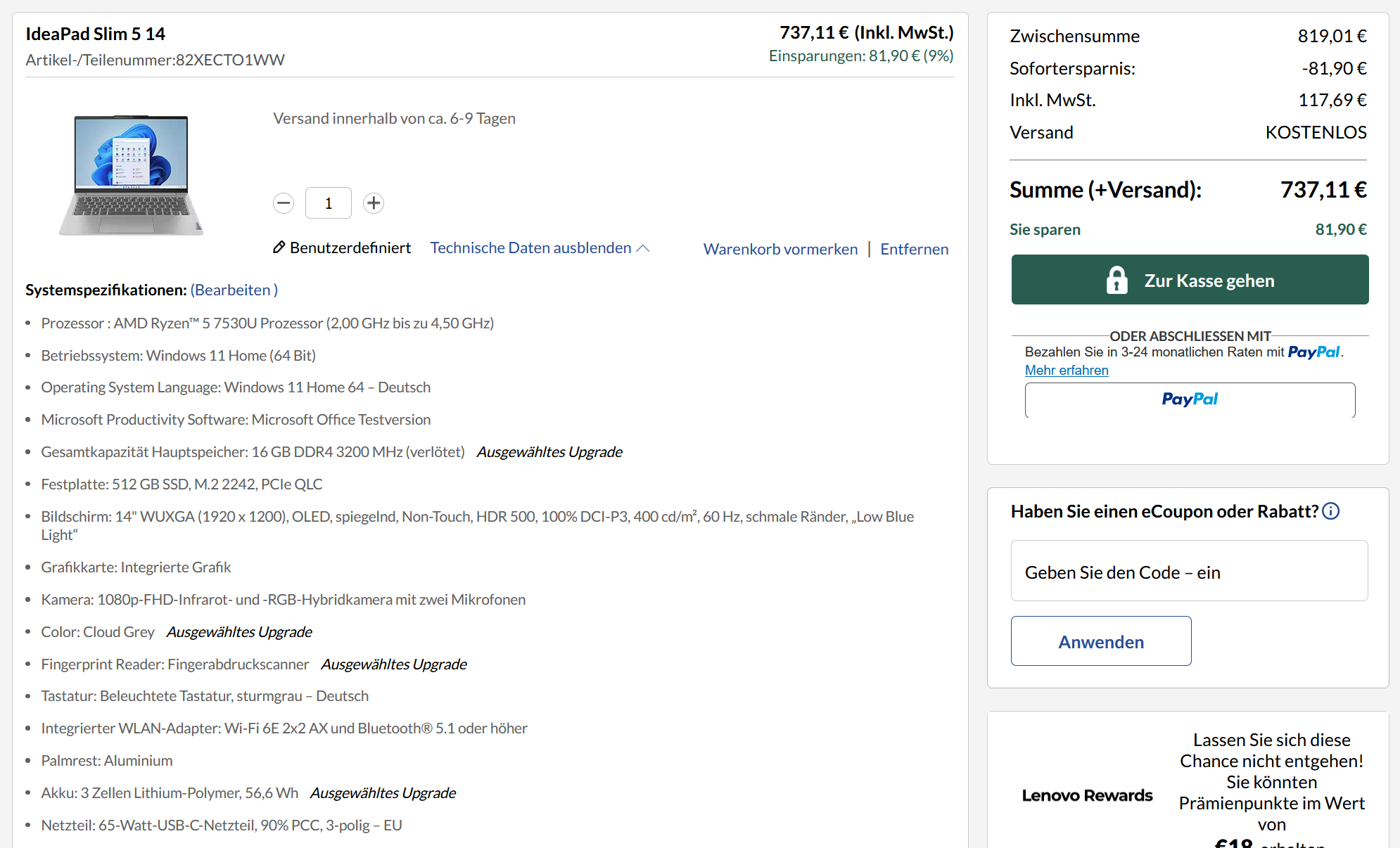Click the padlock icon on checkout button
The height and width of the screenshot is (848, 1400).
1116,280
